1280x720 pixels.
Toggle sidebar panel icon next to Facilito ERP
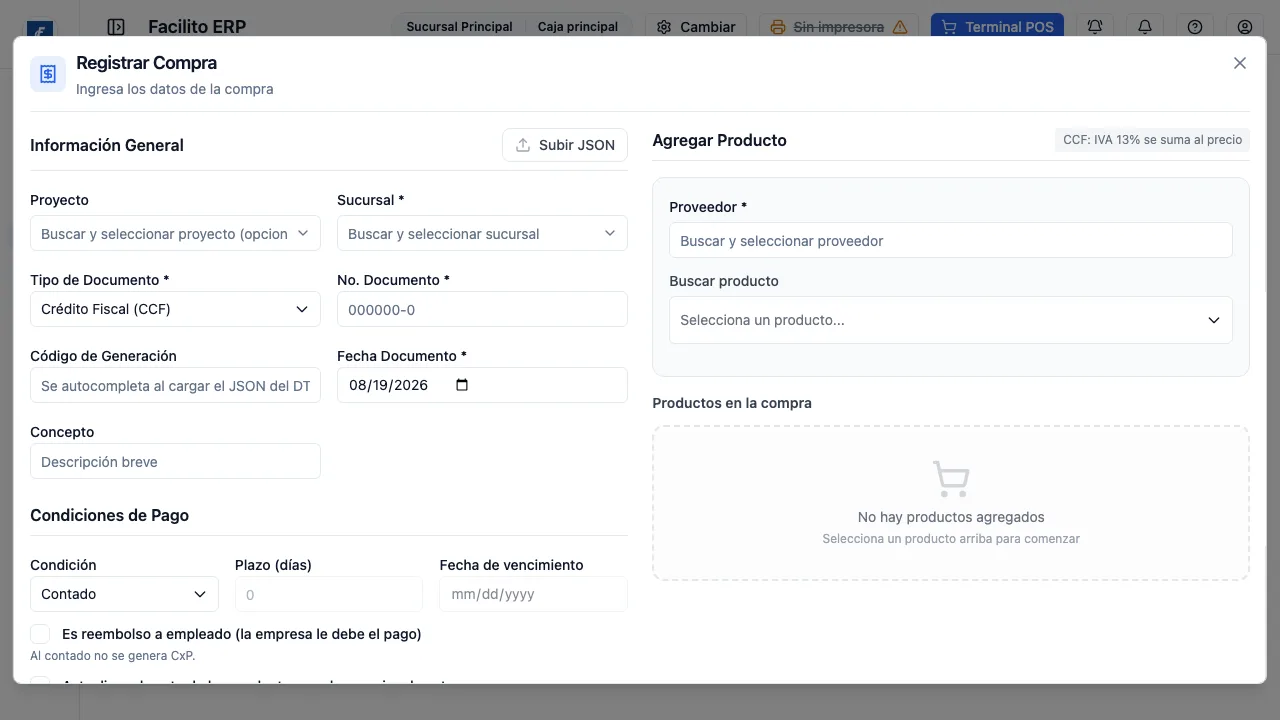[x=116, y=27]
